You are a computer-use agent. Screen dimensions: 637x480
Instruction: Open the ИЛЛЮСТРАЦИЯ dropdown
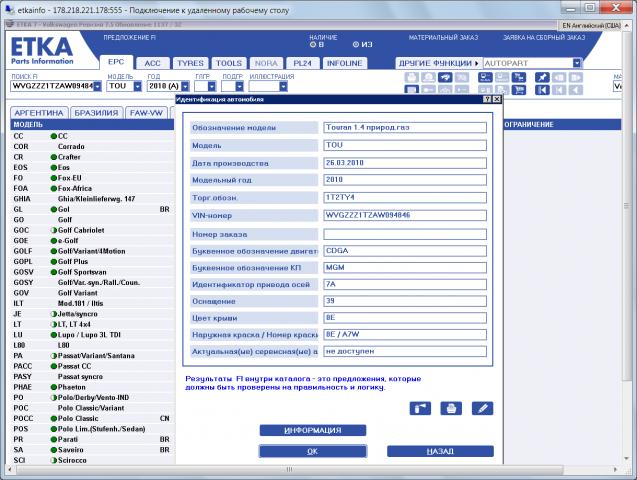tap(284, 86)
